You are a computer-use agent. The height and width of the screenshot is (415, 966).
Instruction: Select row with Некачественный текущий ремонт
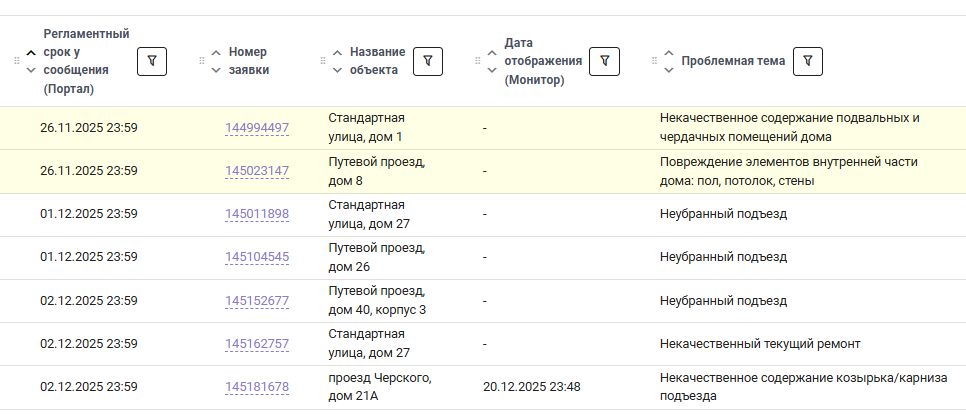point(760,344)
